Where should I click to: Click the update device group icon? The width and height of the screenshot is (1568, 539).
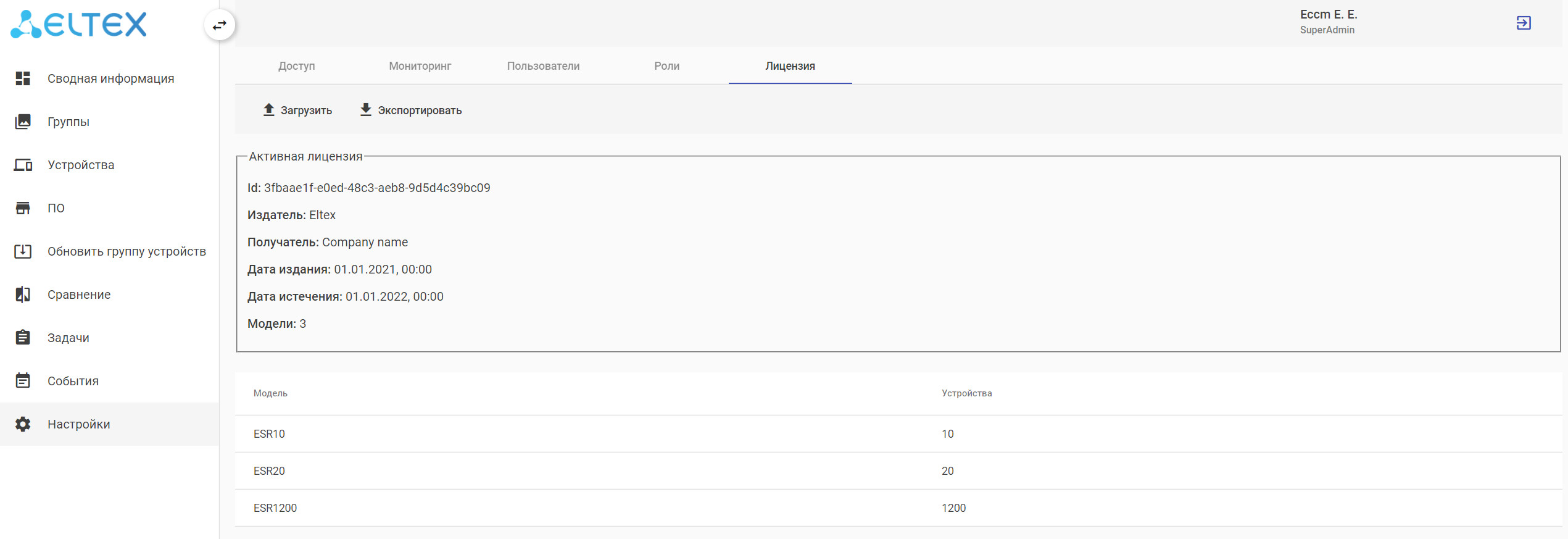(23, 251)
